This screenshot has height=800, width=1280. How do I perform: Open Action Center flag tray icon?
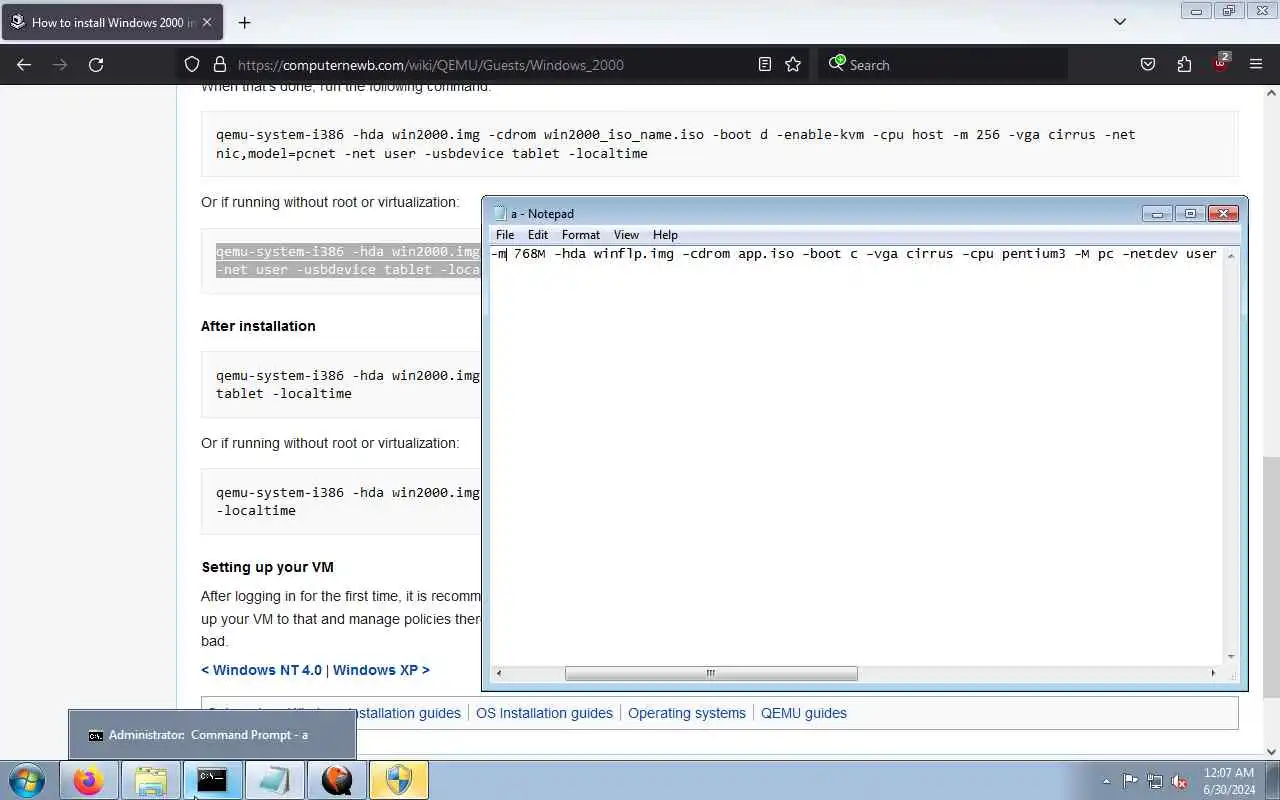pos(1130,781)
